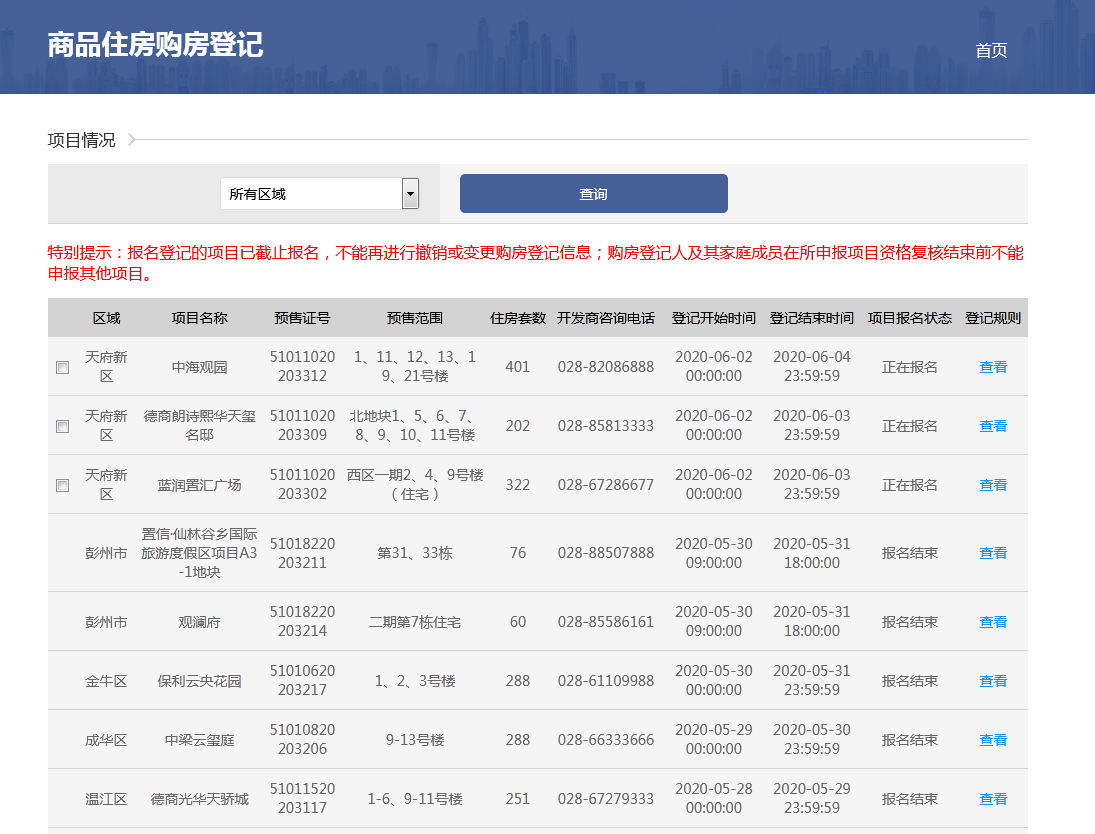Screen dimensions: 1095x834
Task: Click the dropdown arrow on the region selector
Action: [x=409, y=192]
